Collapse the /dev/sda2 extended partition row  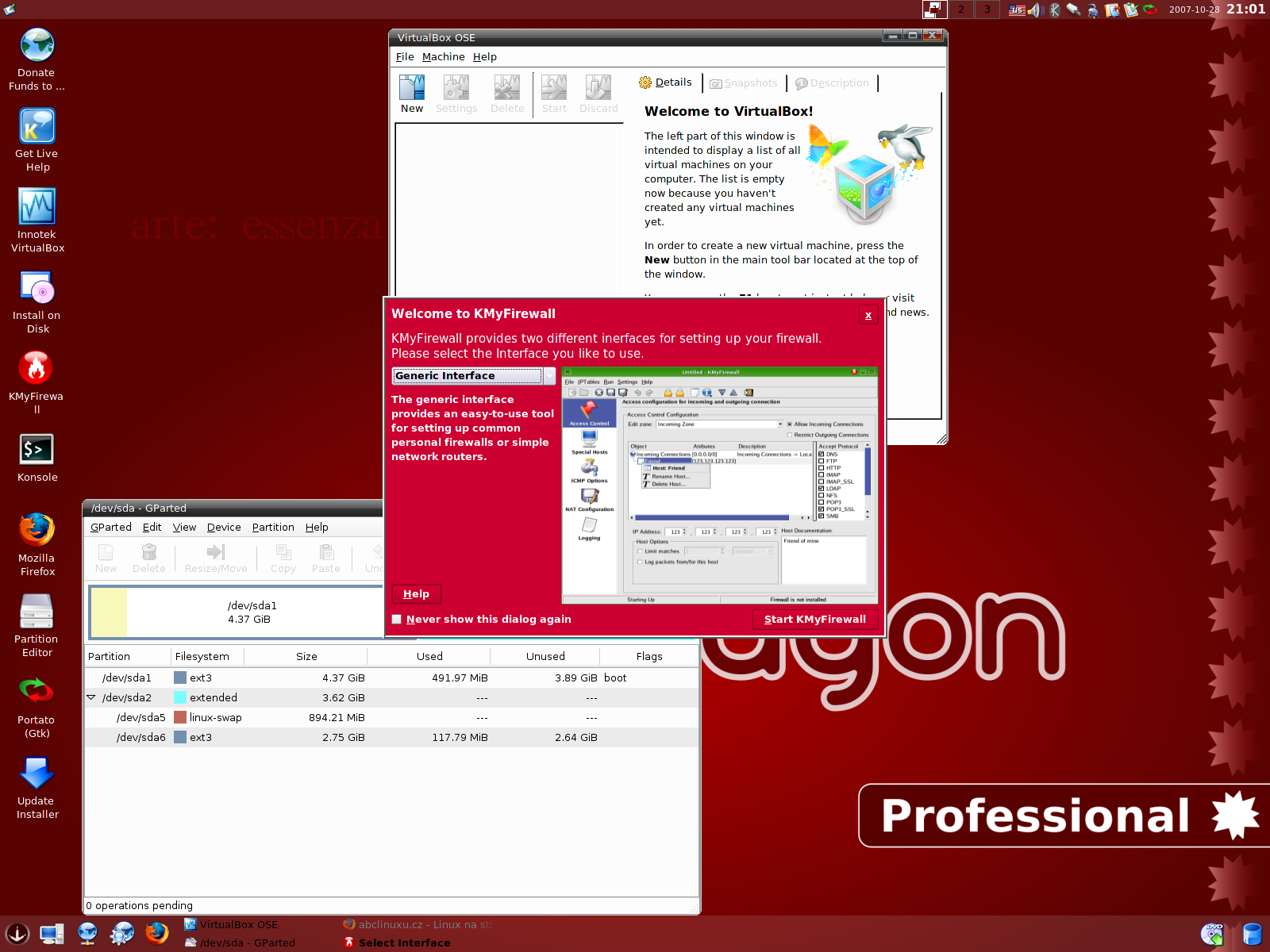90,697
